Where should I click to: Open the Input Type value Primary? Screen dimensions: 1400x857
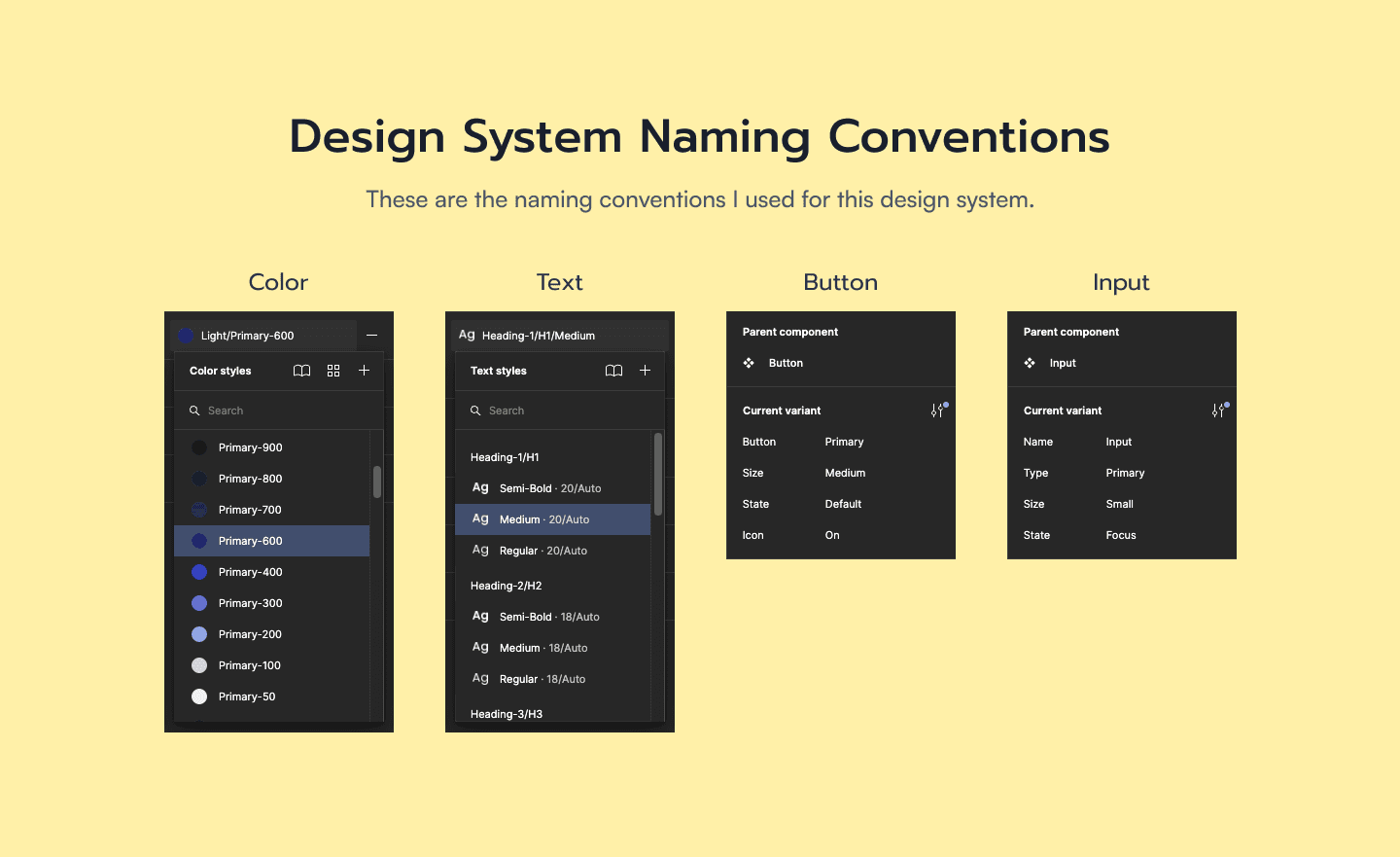click(1125, 473)
